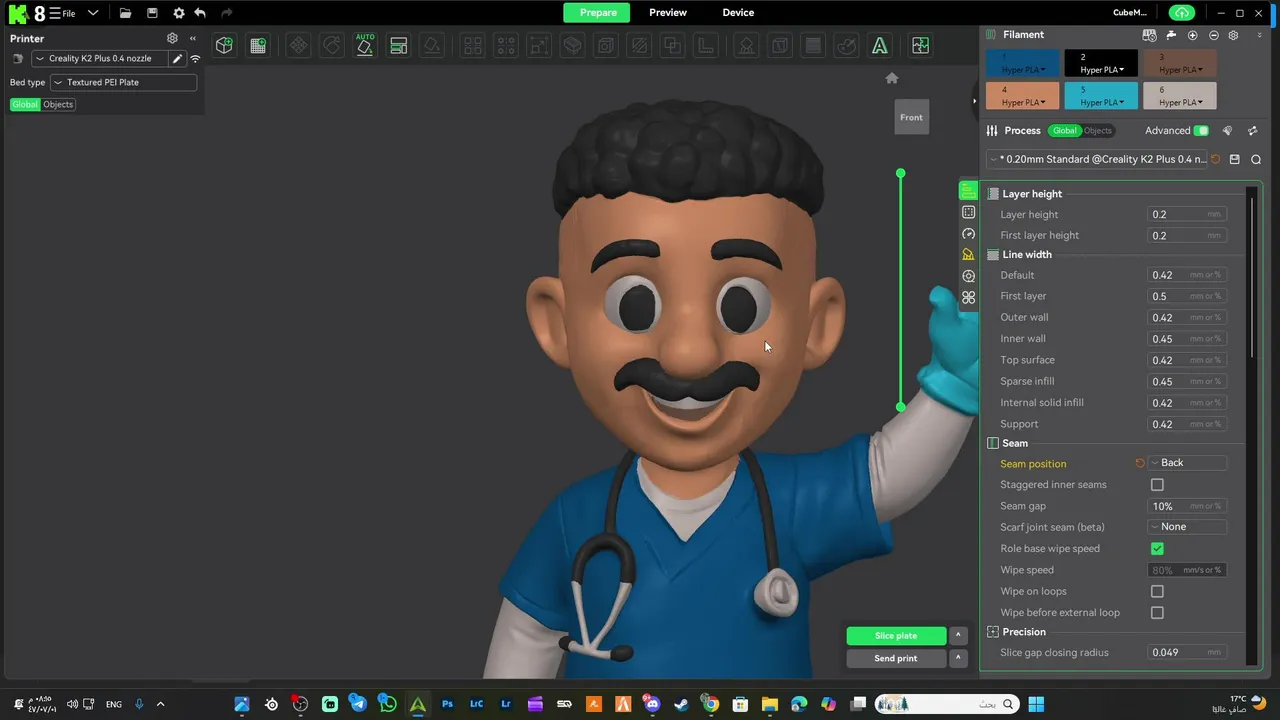The height and width of the screenshot is (720, 1280).
Task: Select filament slot 4 orange swatch
Action: point(1023,95)
